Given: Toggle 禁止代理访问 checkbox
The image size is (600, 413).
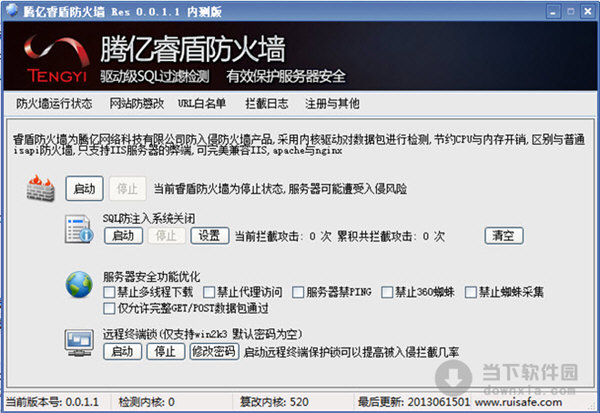Looking at the screenshot, I should pos(209,292).
